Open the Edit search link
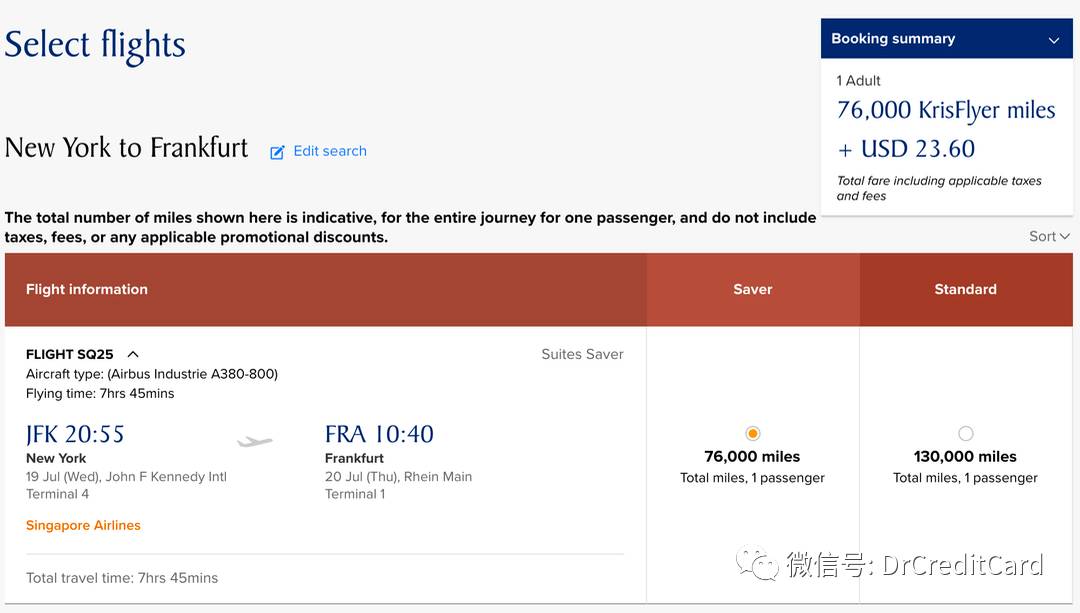The width and height of the screenshot is (1080, 613). coord(330,151)
